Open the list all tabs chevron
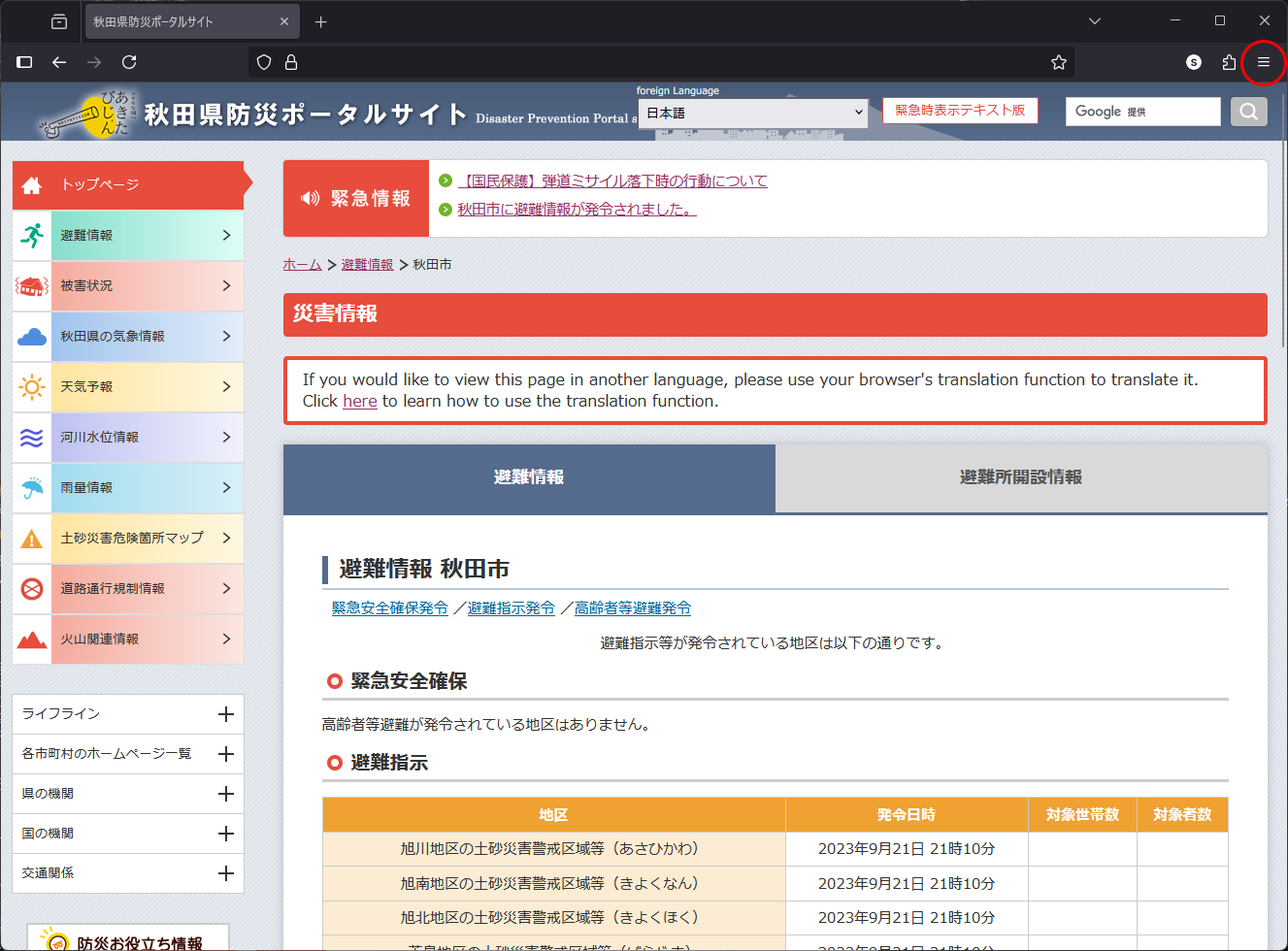 coord(1095,21)
